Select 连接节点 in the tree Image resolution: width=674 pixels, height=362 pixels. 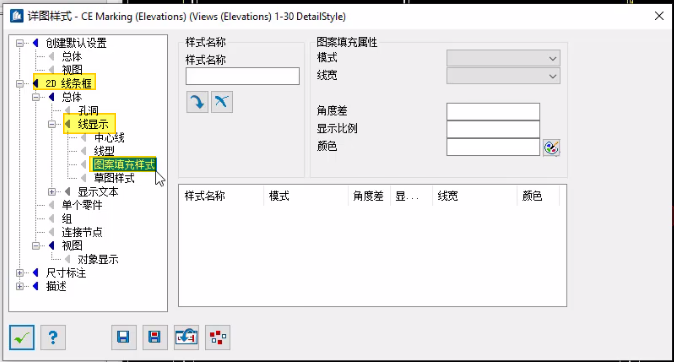tap(82, 233)
